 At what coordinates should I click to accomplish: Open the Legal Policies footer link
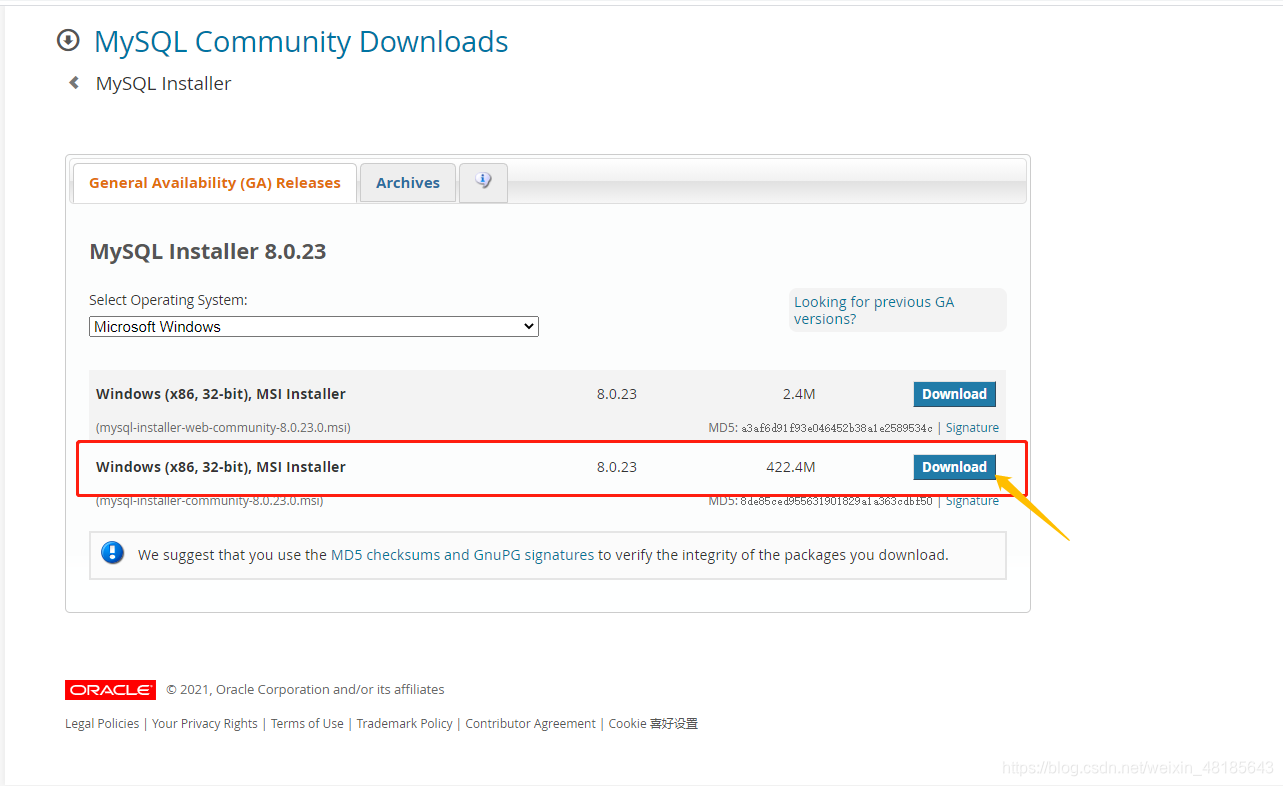102,724
